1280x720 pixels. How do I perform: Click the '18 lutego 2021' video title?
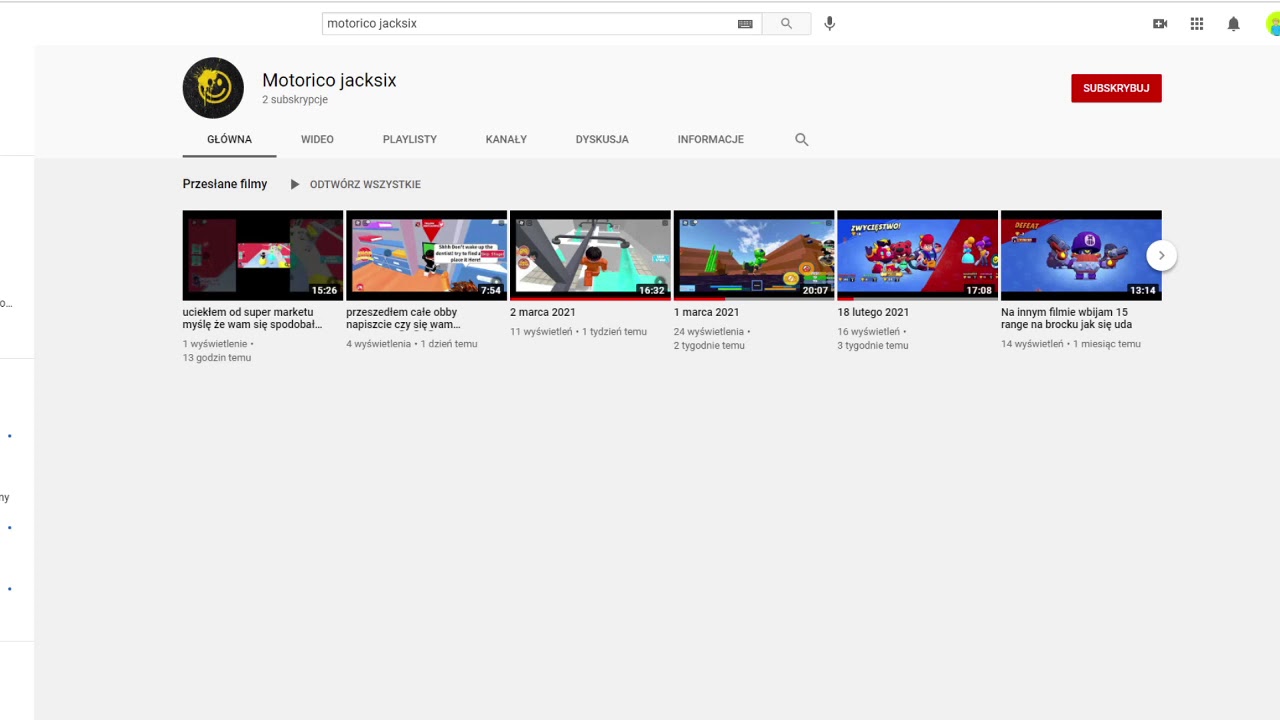pyautogui.click(x=873, y=312)
